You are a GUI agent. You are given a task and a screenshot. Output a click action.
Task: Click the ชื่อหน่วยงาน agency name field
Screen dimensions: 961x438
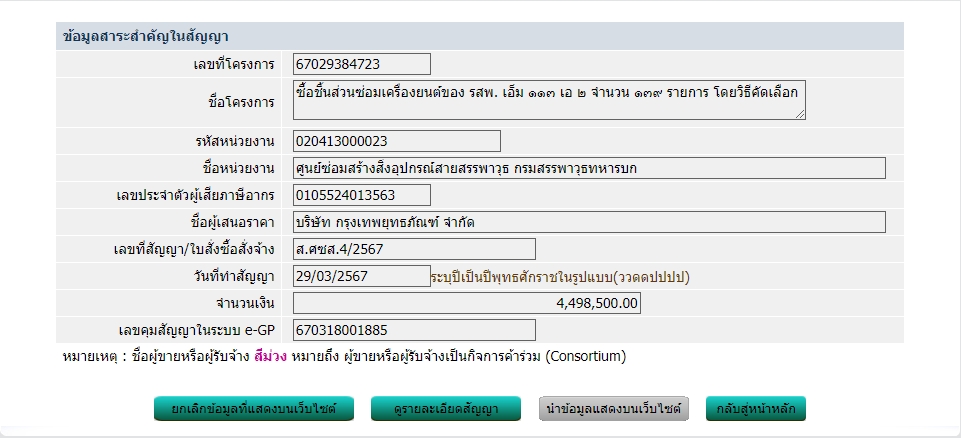coord(589,168)
